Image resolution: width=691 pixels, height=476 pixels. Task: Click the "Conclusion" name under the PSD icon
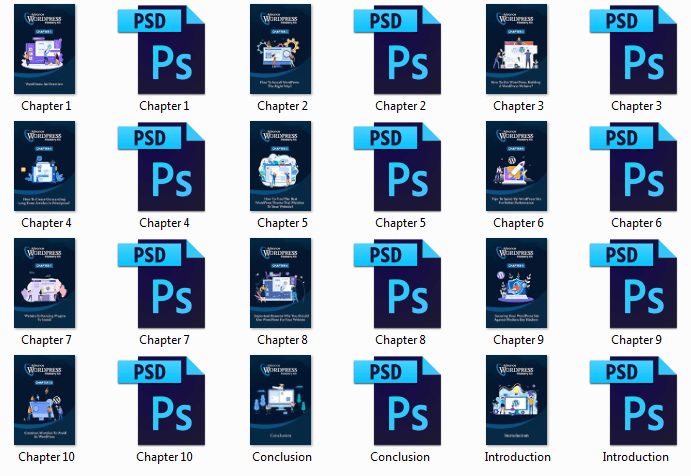click(400, 457)
